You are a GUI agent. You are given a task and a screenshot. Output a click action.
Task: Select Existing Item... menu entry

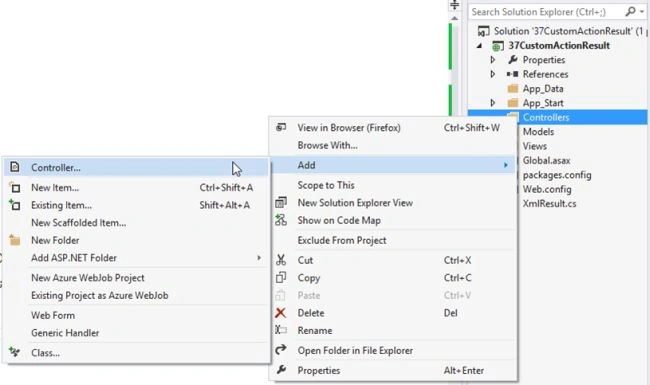(x=136, y=205)
